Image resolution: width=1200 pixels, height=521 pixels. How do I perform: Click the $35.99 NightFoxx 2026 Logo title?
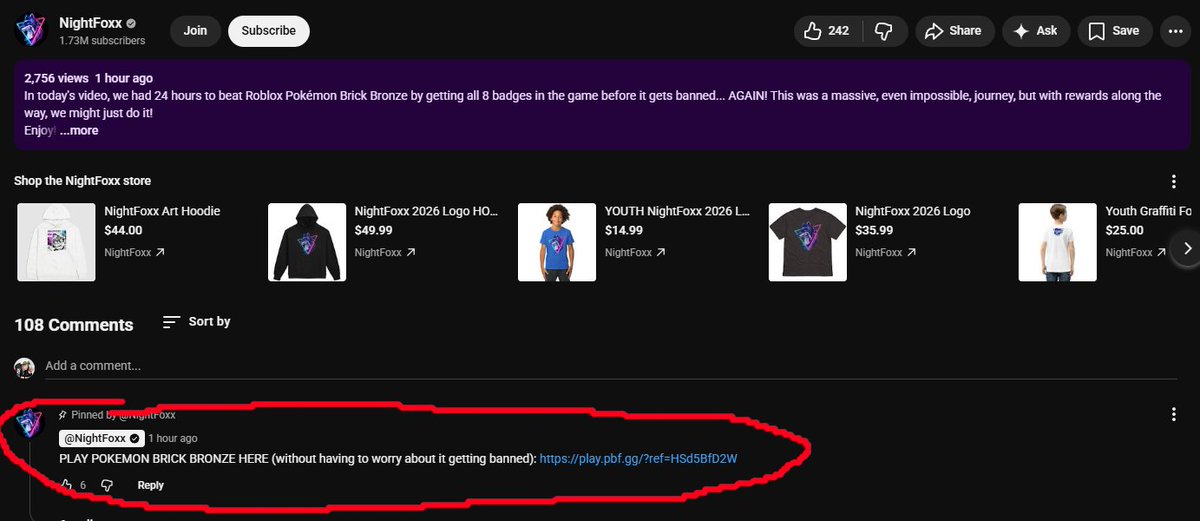click(913, 211)
